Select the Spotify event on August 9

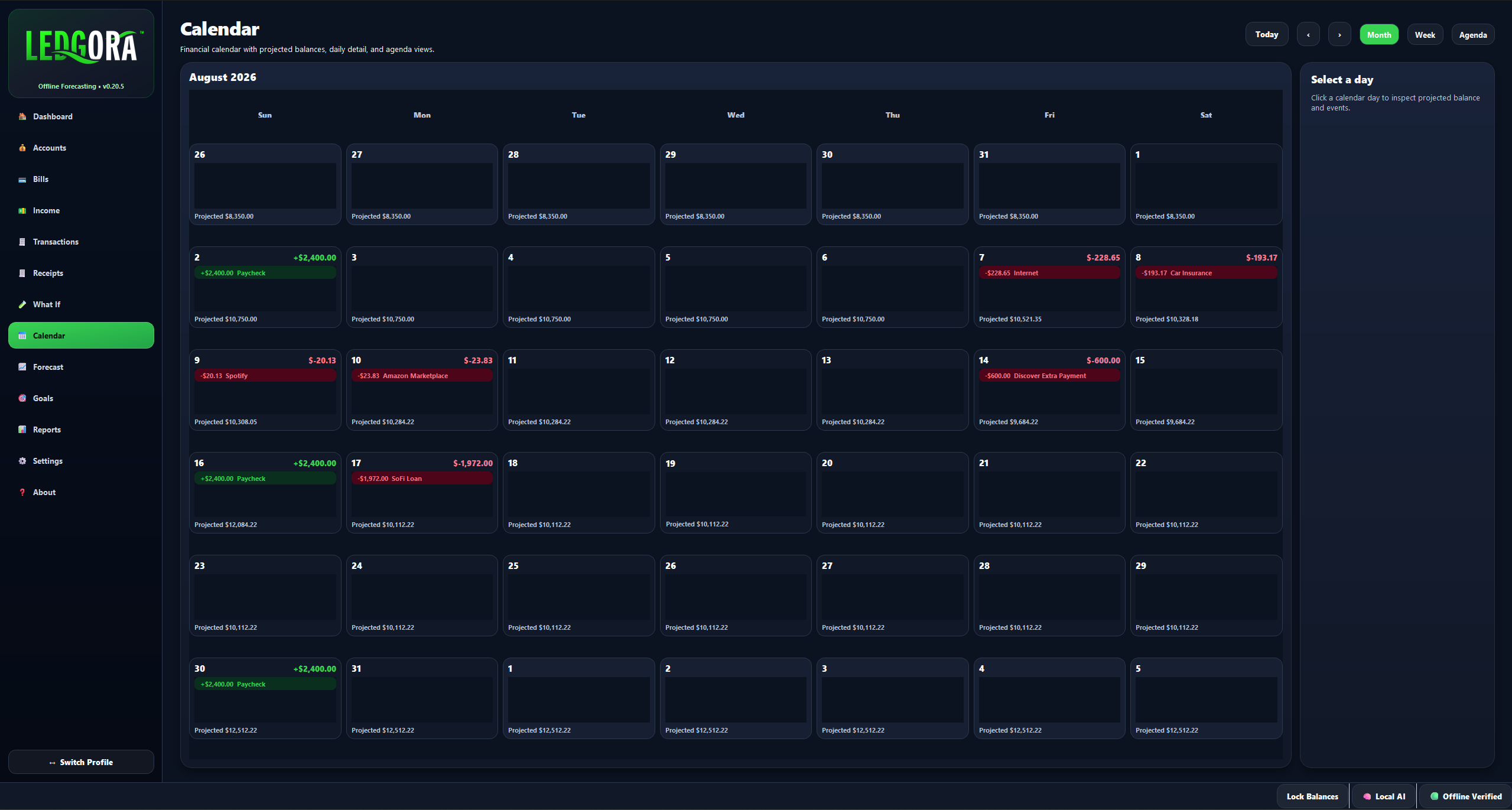[x=265, y=376]
